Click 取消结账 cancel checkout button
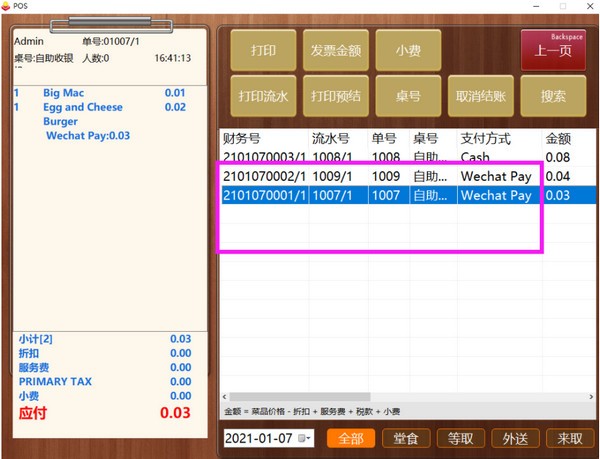The image size is (600, 459). click(481, 96)
